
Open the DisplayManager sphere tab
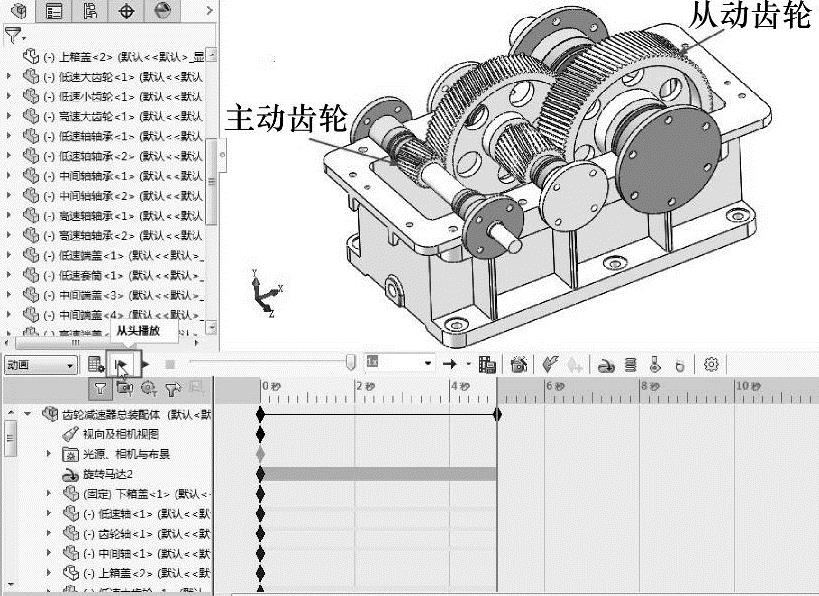click(x=162, y=10)
